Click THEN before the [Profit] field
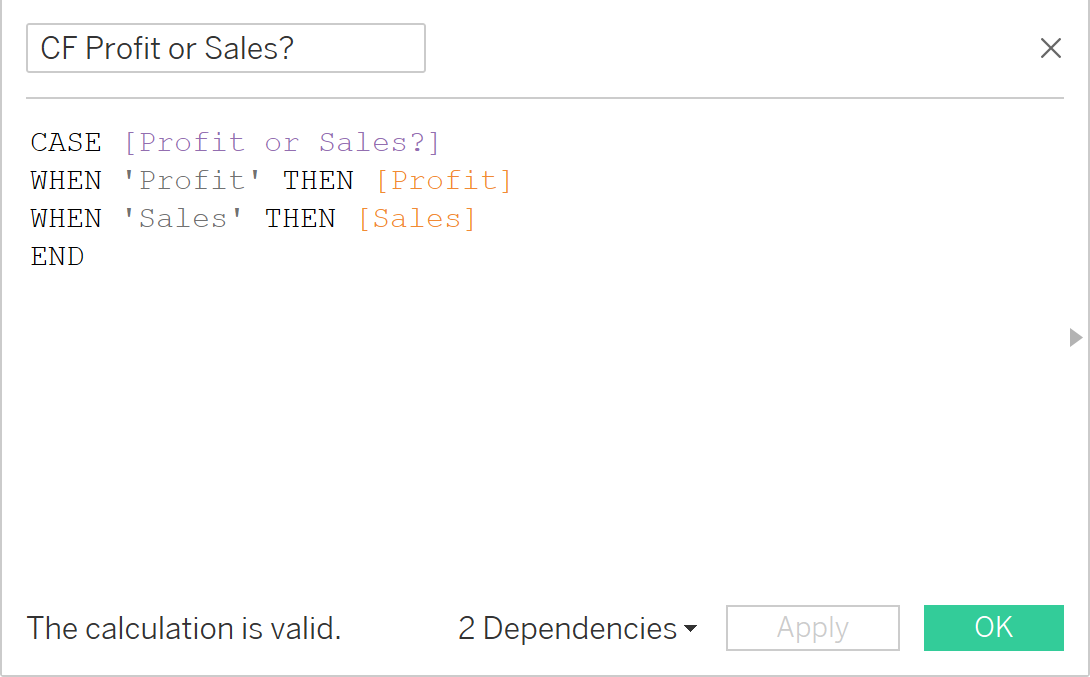 click(318, 181)
